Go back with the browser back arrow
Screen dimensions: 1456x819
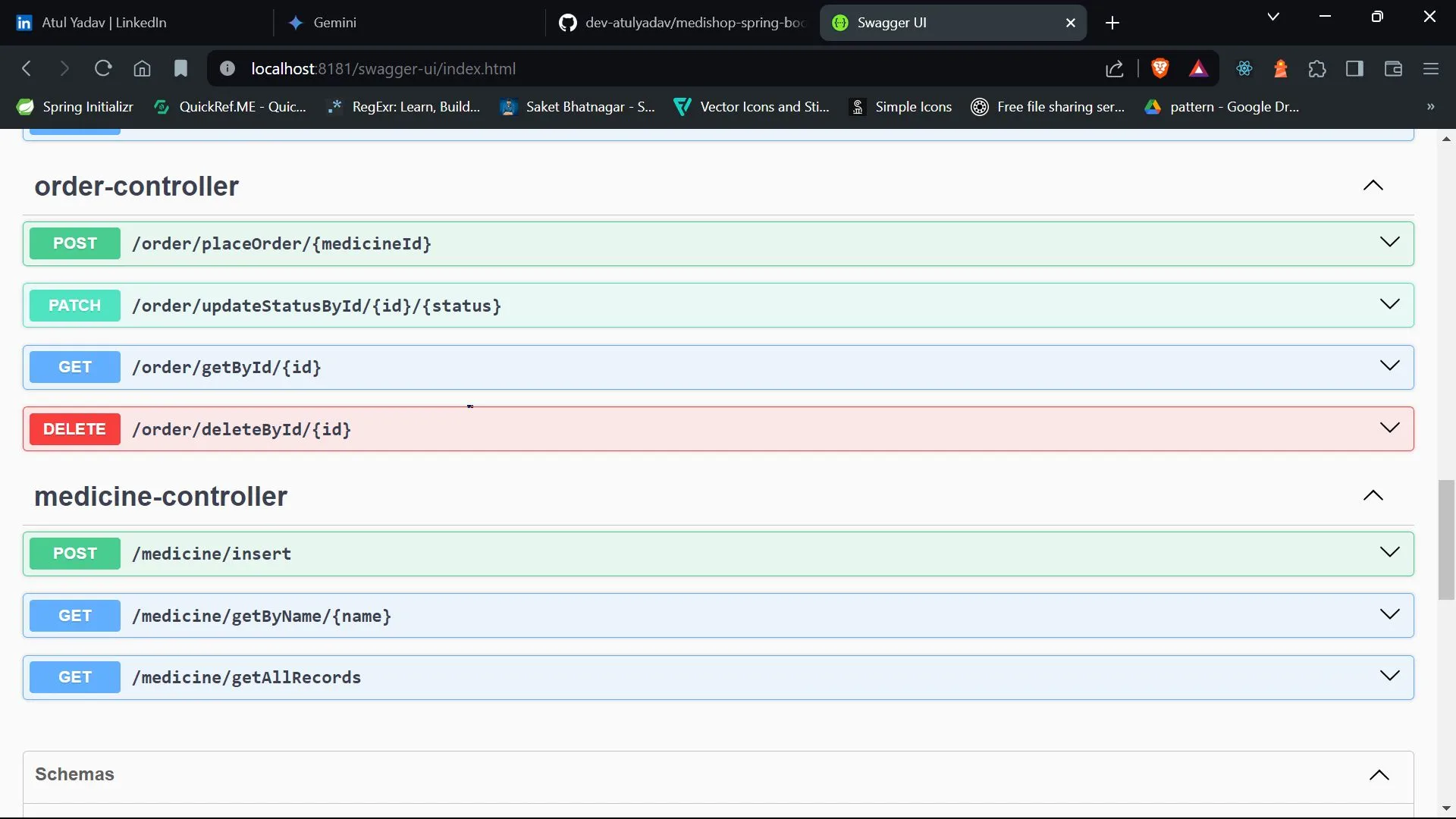pyautogui.click(x=27, y=69)
